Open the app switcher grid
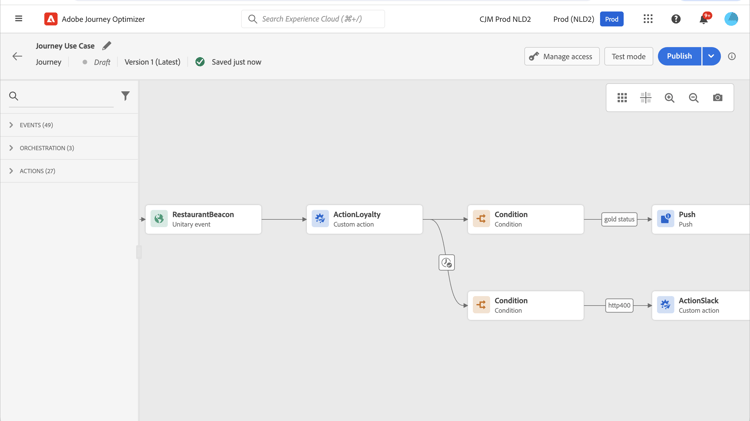Viewport: 750px width, 421px height. point(648,19)
